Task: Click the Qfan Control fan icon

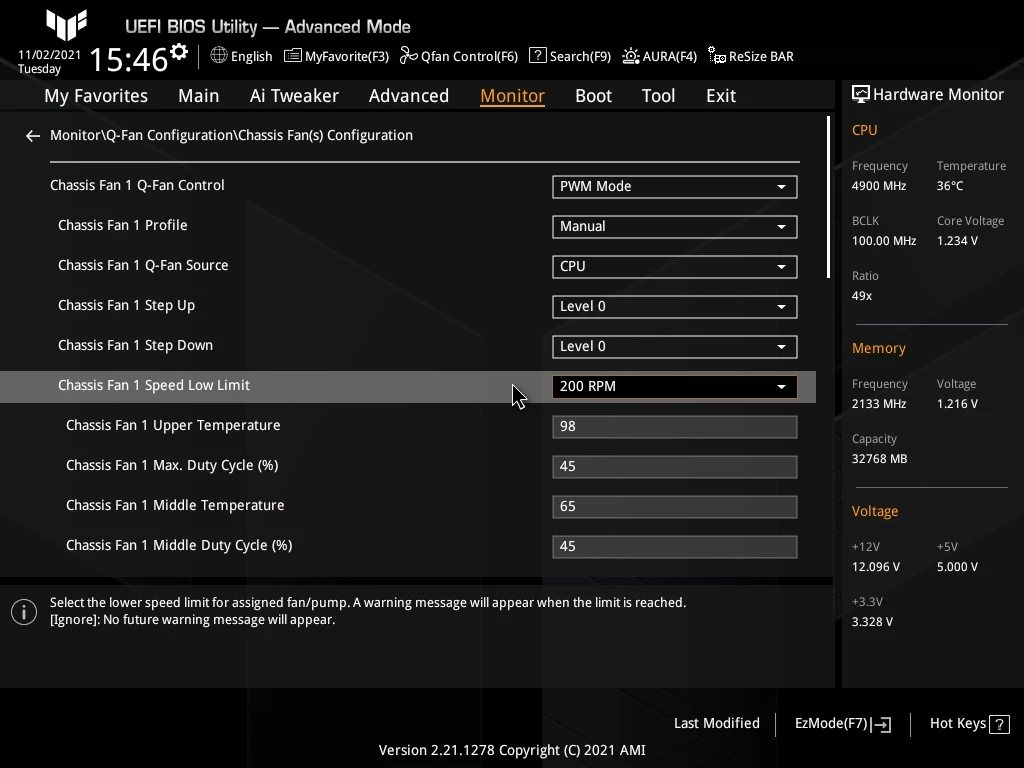Action: 409,56
